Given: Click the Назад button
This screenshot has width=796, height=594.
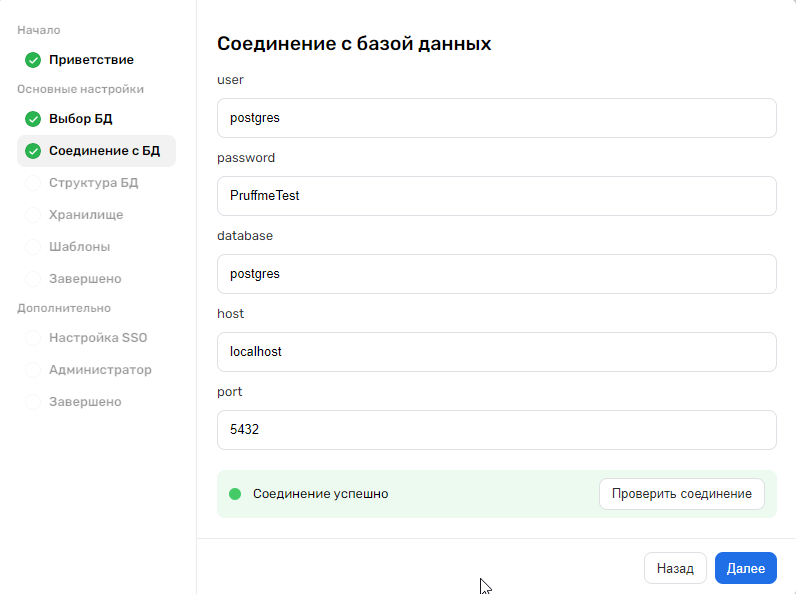Looking at the screenshot, I should click(675, 568).
